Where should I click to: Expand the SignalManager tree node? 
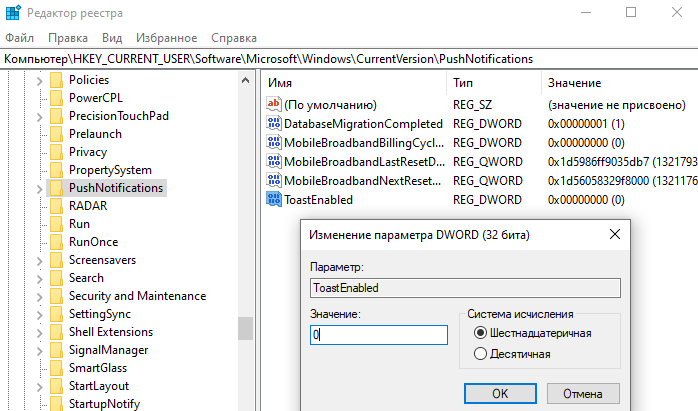pyautogui.click(x=39, y=351)
